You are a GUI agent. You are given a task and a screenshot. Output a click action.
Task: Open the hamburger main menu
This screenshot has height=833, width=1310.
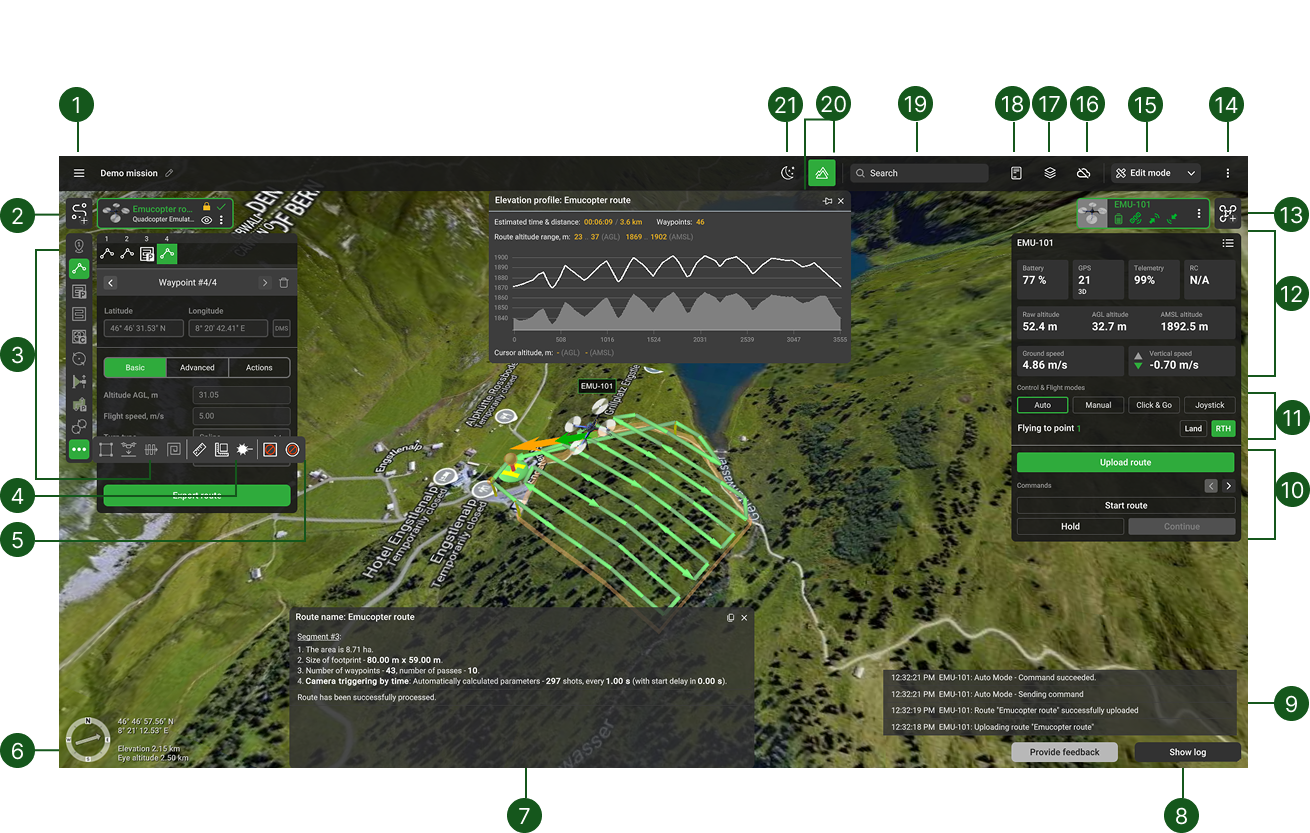[x=79, y=173]
